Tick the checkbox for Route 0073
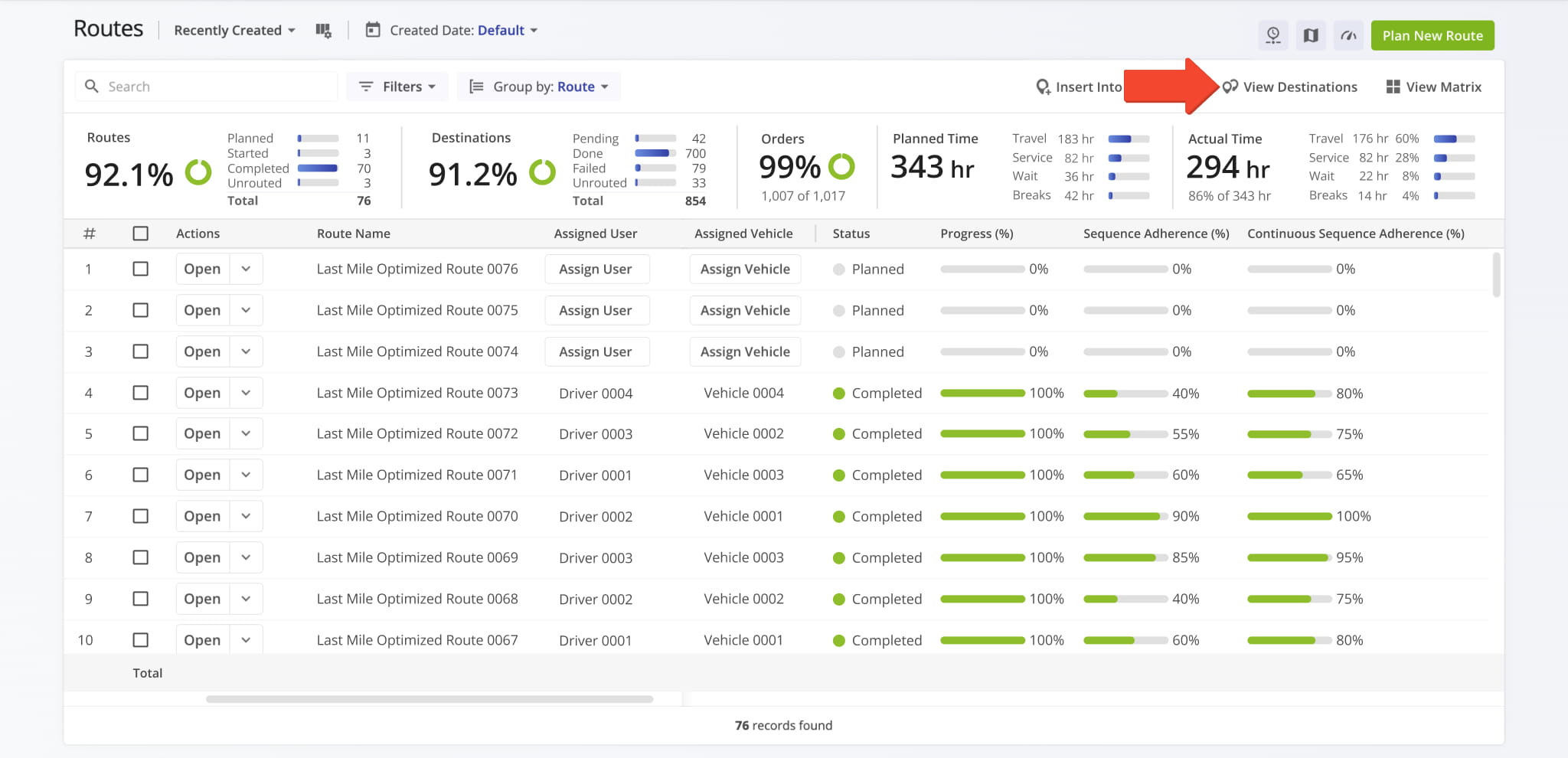The image size is (1568, 758). click(x=140, y=393)
